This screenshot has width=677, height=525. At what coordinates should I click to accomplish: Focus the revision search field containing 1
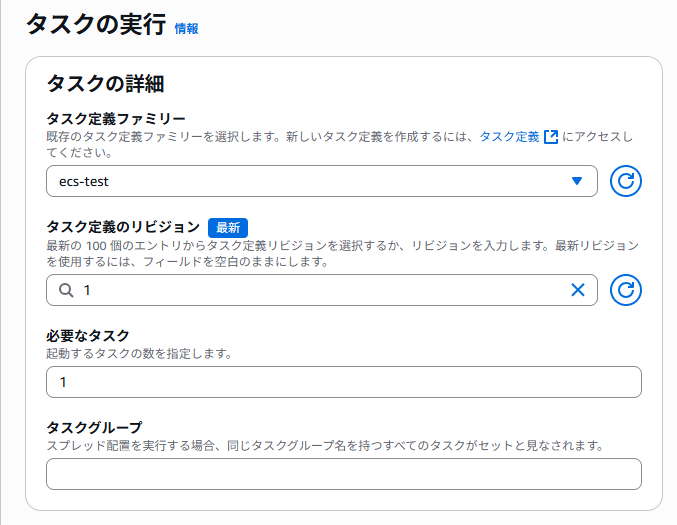[x=322, y=290]
